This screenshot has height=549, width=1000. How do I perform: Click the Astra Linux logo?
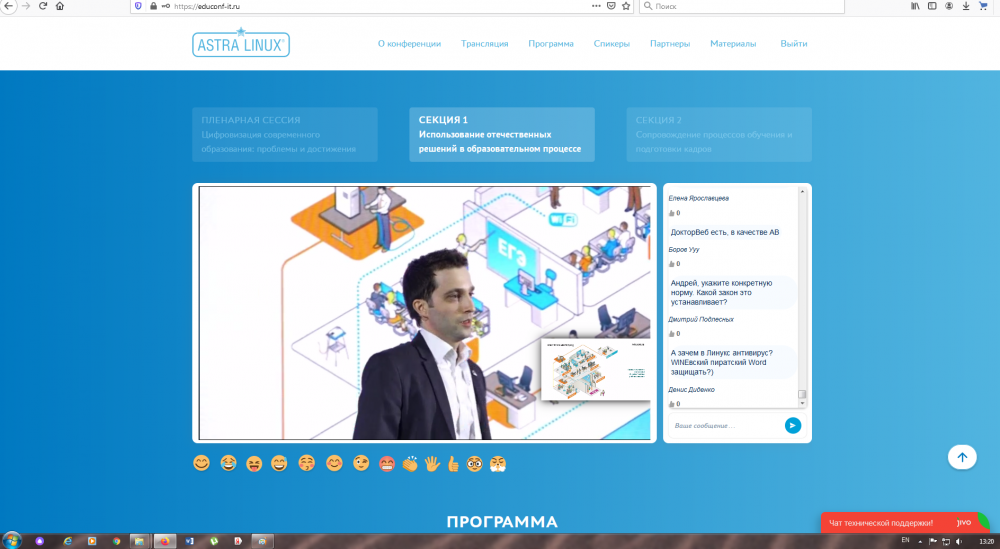click(x=241, y=44)
